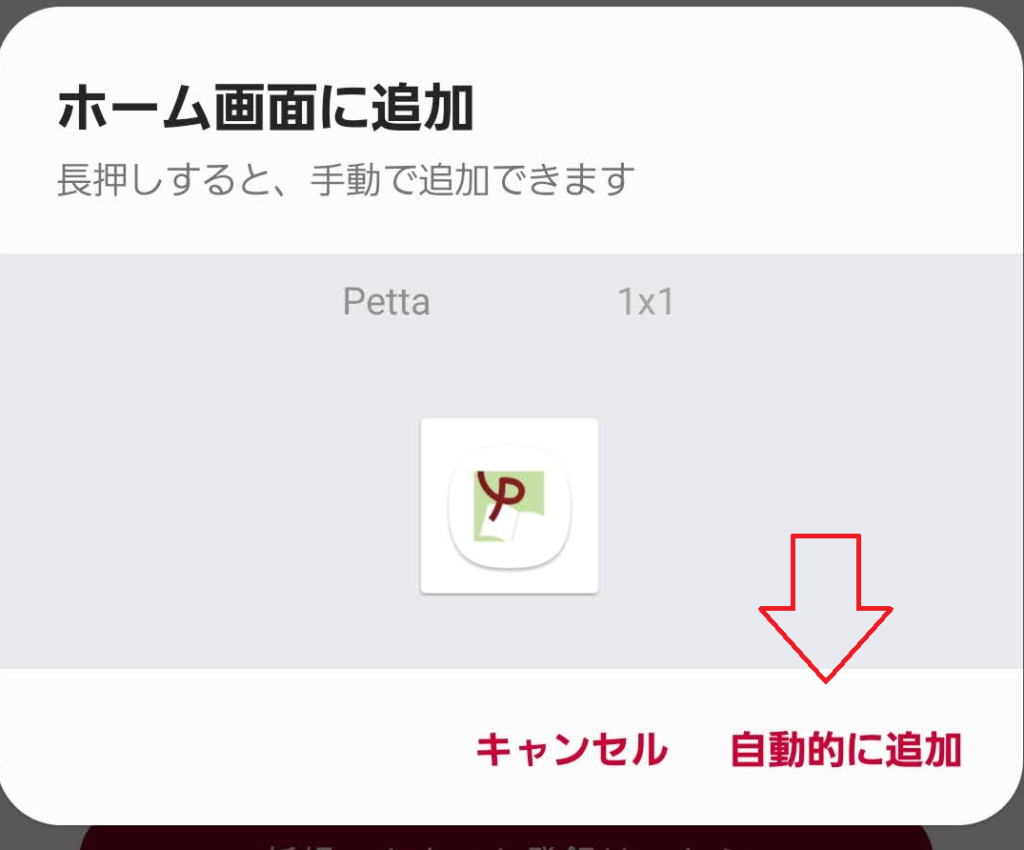The image size is (1024, 850).
Task: Click the 1x1 widget size label
Action: (645, 302)
